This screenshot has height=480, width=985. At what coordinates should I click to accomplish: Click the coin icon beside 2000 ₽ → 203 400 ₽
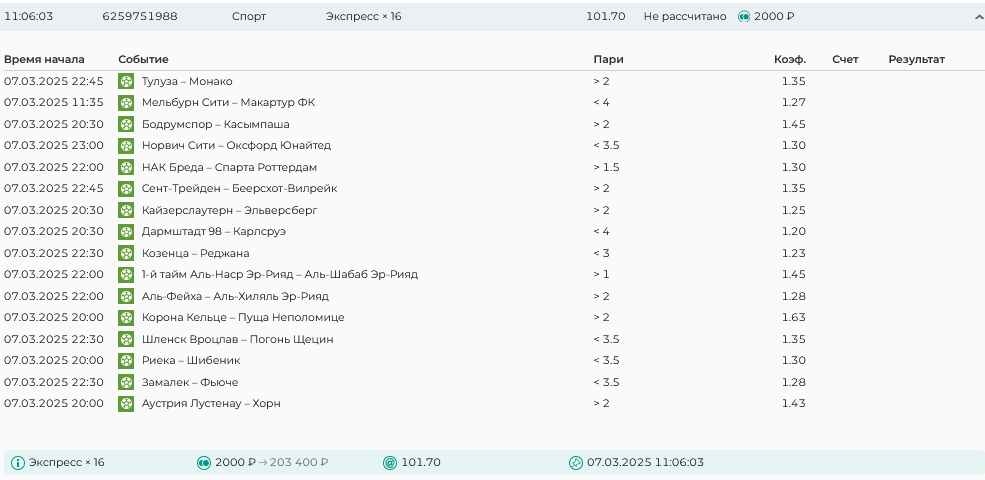coord(204,463)
